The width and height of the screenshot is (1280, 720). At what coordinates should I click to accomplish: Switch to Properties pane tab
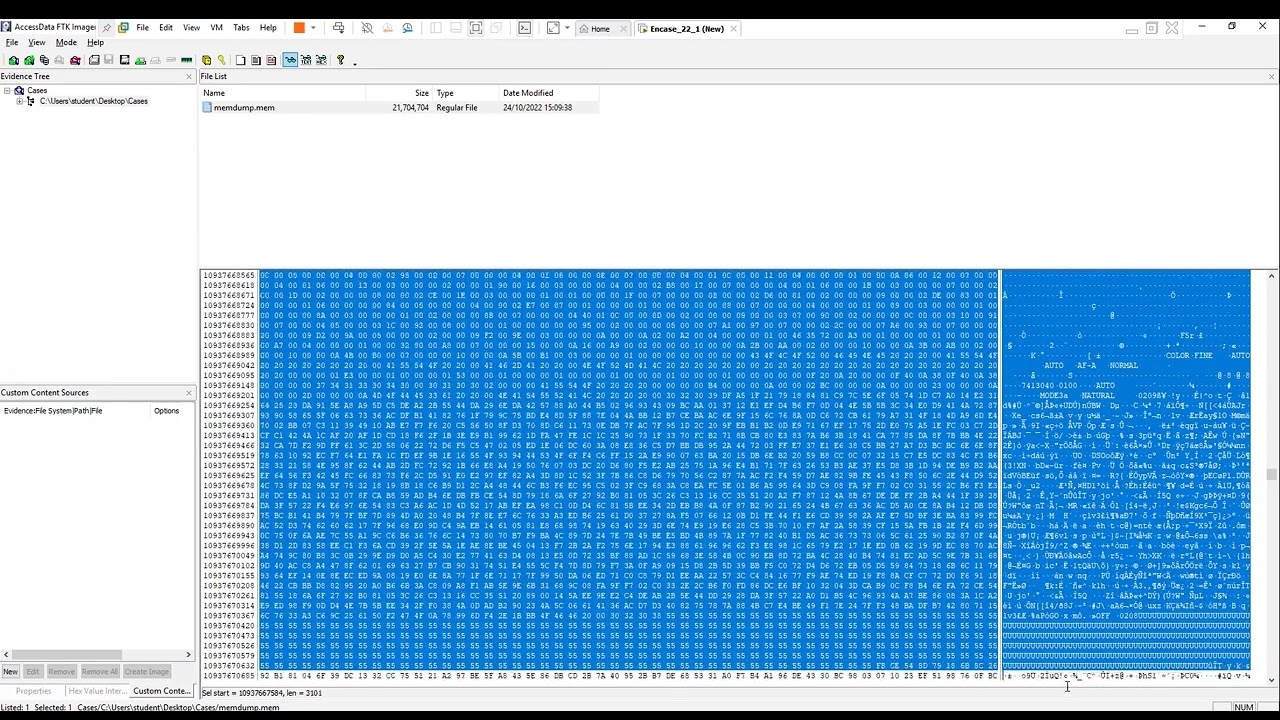[x=33, y=691]
